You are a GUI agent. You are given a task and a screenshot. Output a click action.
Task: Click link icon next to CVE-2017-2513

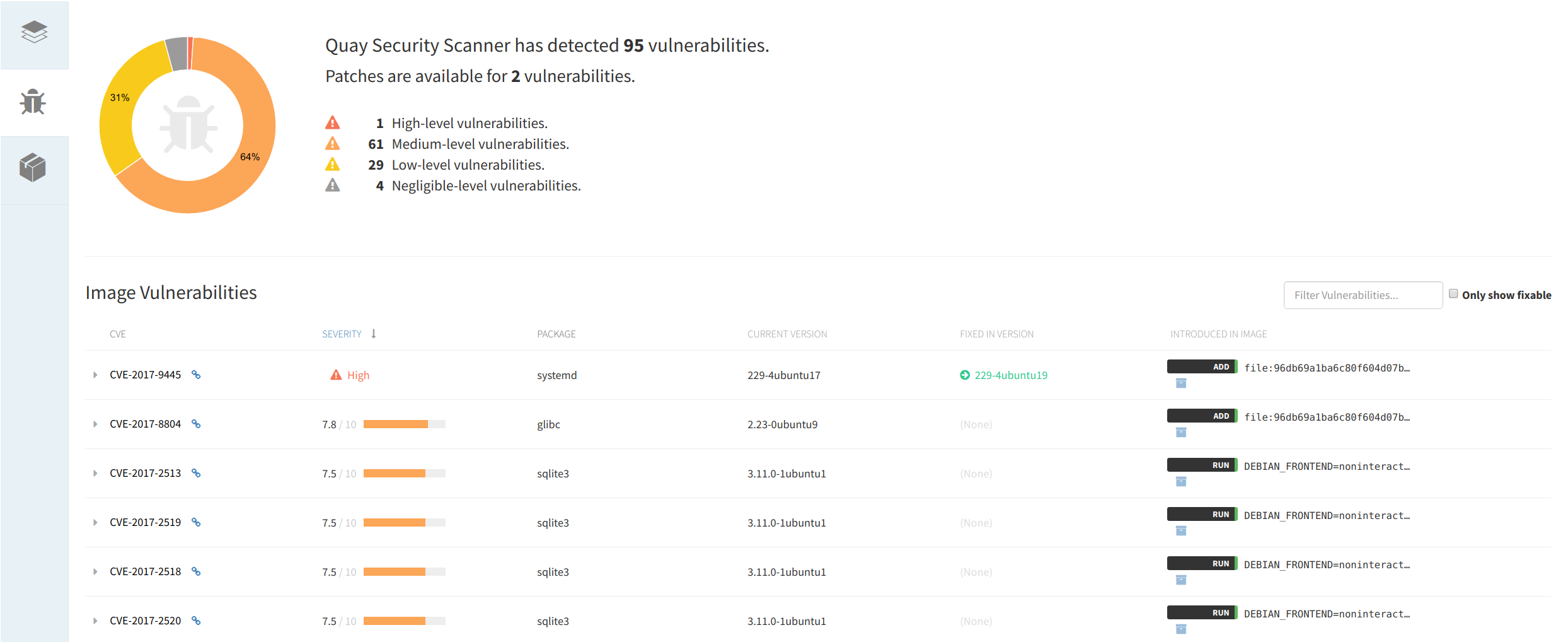coord(196,473)
